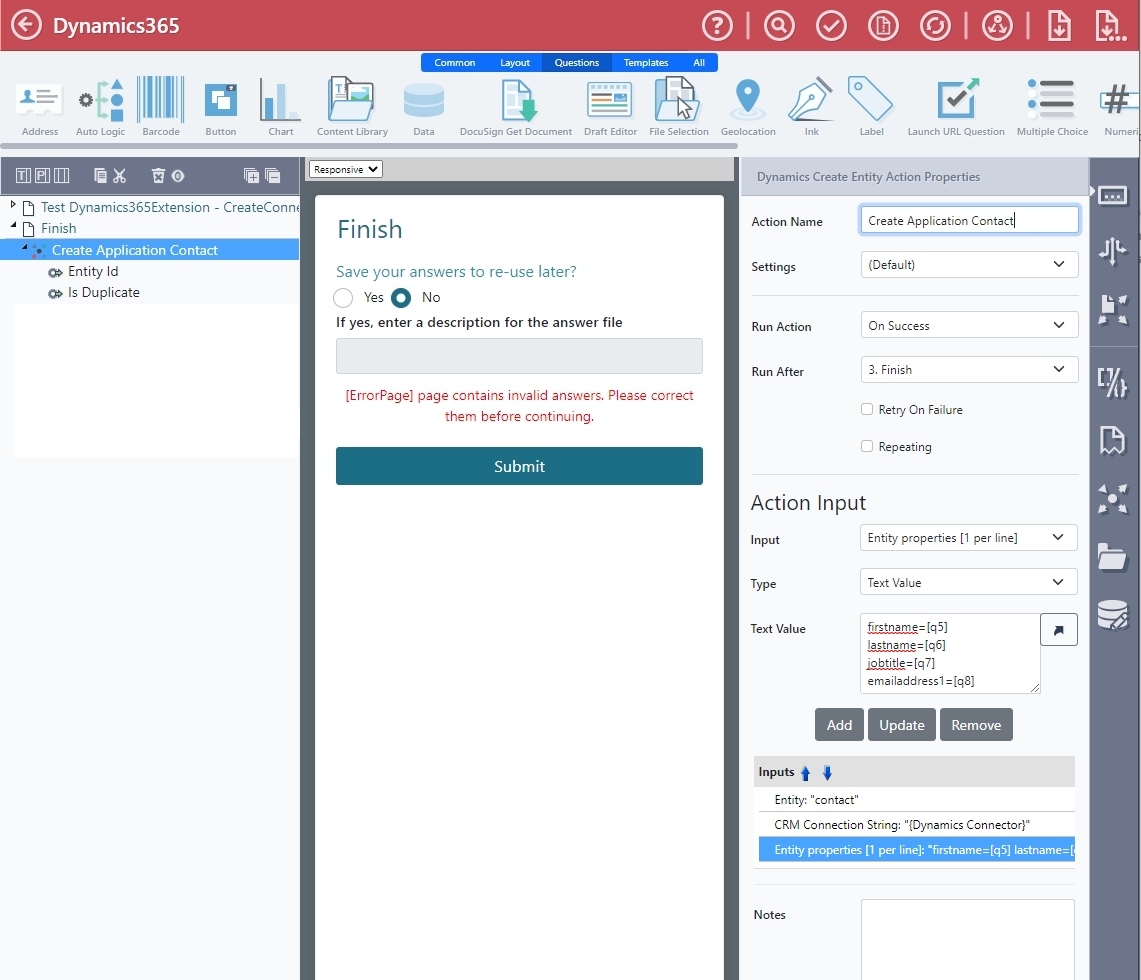Click the collapse all icon in tree toolbar
1141x980 pixels.
(273, 175)
